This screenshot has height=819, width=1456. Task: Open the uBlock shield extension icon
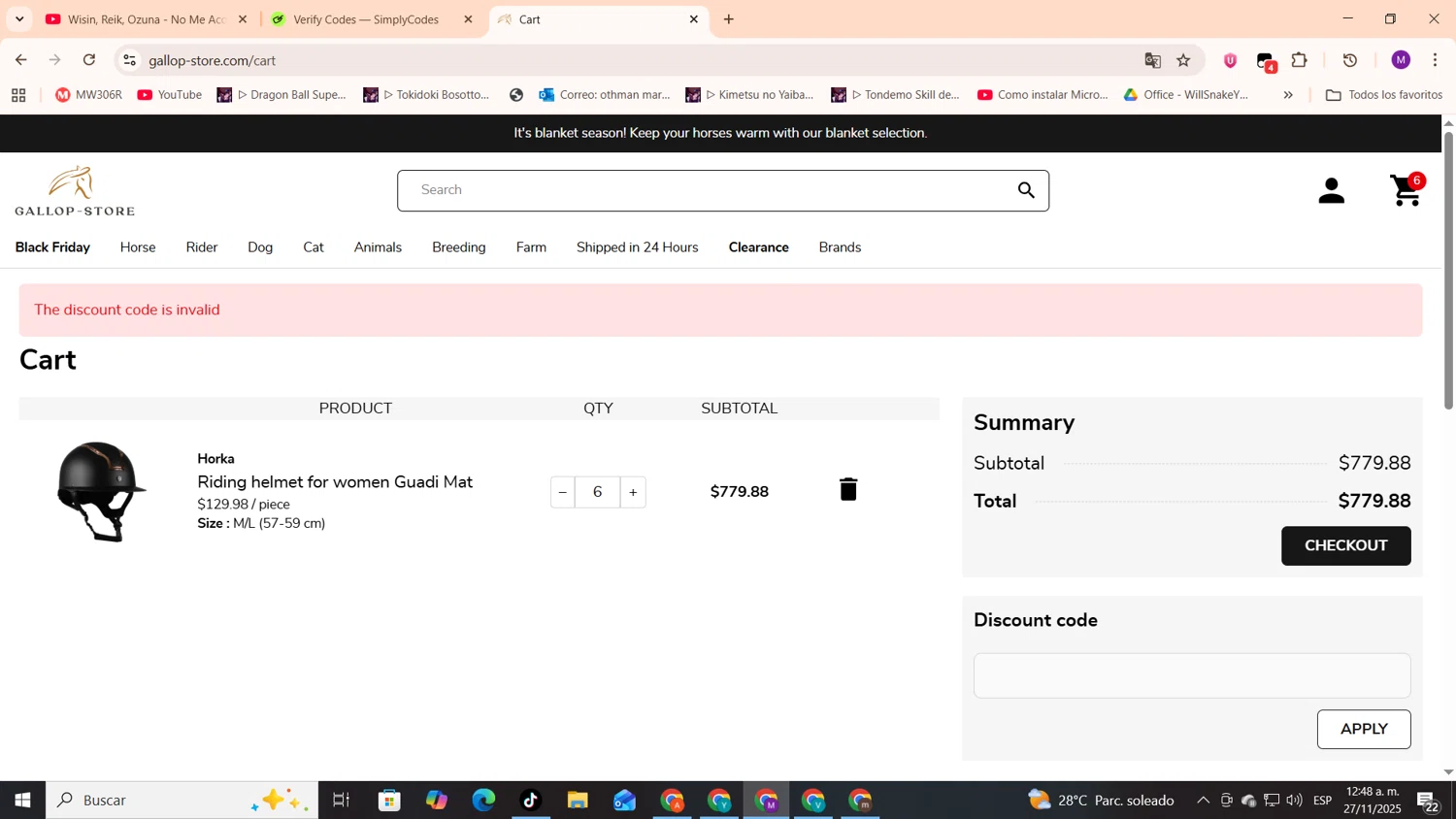[x=1230, y=61]
